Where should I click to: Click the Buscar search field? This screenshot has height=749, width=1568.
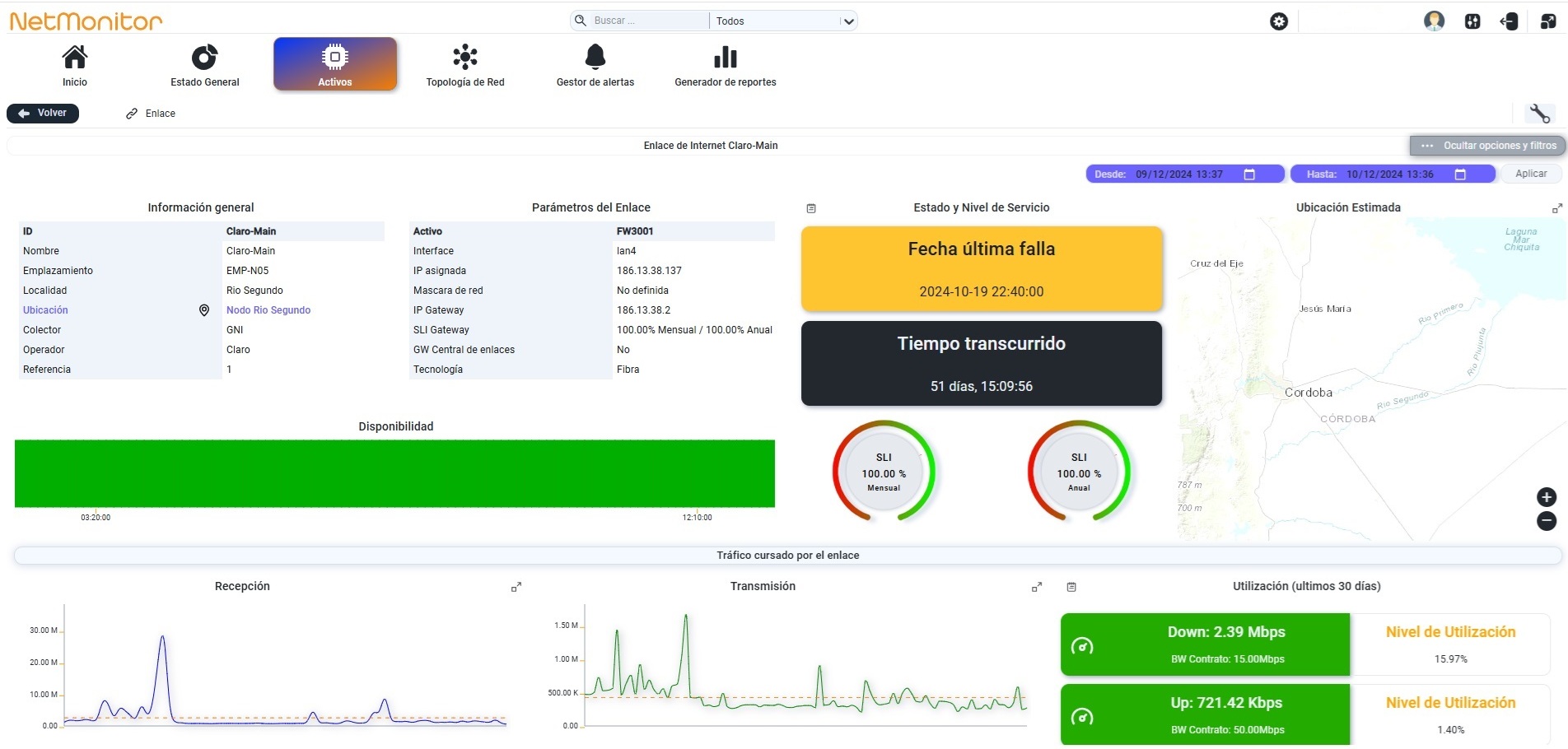(x=640, y=21)
